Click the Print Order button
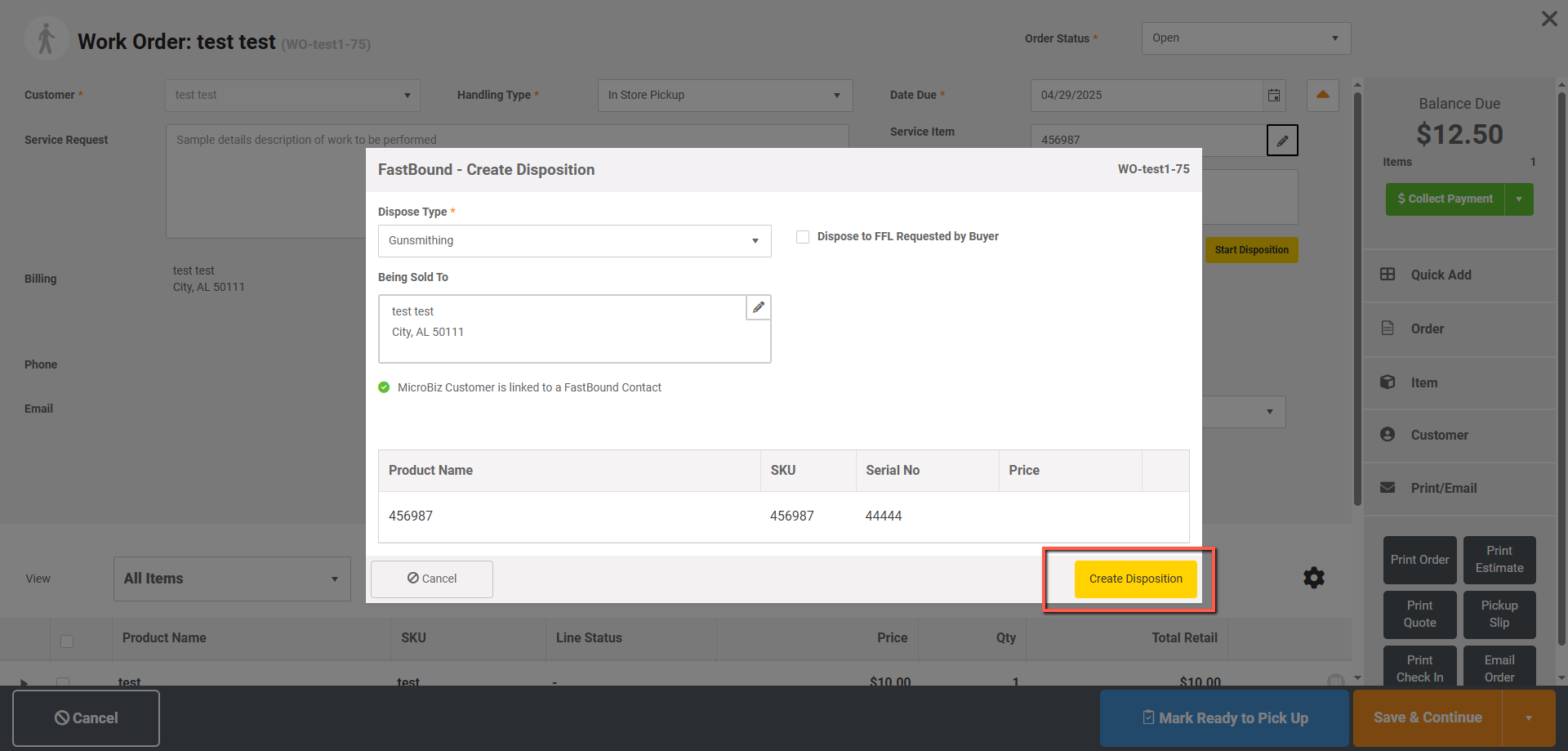This screenshot has height=751, width=1568. pos(1419,560)
